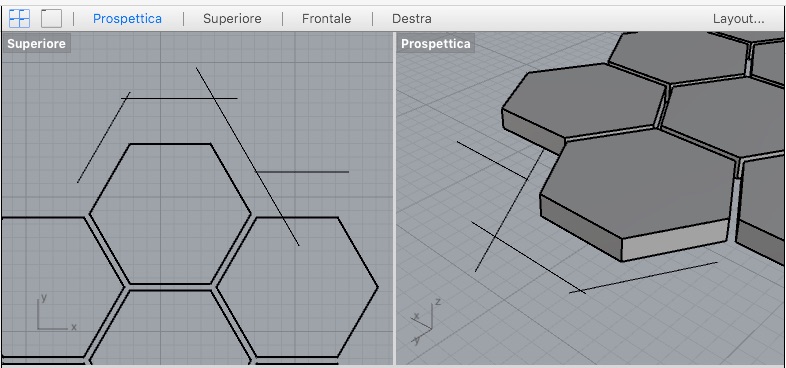Switch to the four-viewport layout icon

click(x=20, y=19)
